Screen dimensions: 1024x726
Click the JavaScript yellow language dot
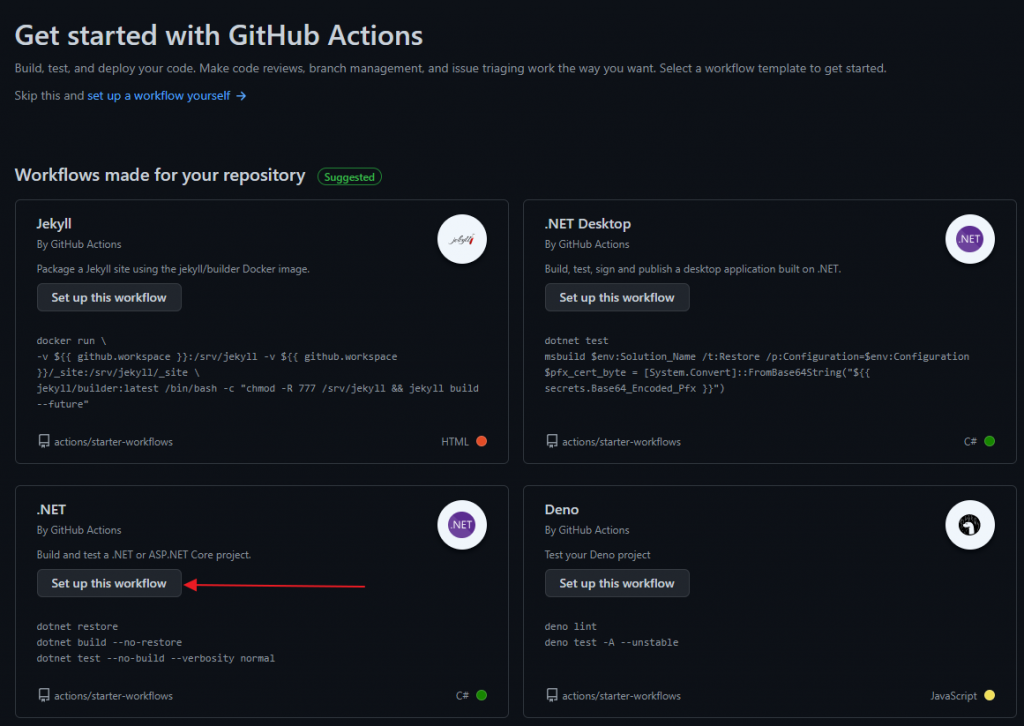[989, 695]
